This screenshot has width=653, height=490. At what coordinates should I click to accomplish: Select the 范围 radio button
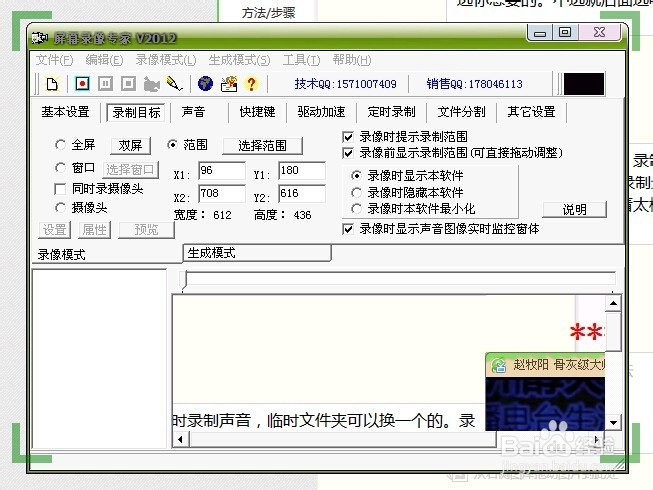172,145
